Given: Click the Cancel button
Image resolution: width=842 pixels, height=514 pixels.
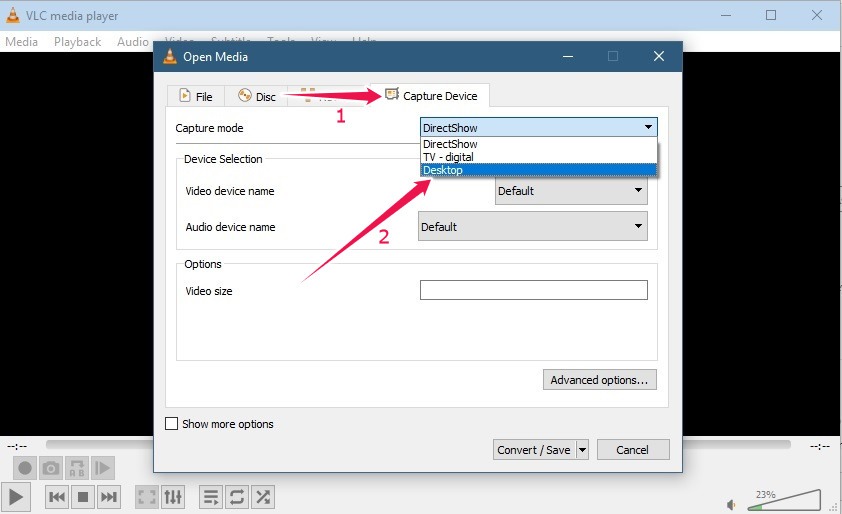Looking at the screenshot, I should point(633,450).
